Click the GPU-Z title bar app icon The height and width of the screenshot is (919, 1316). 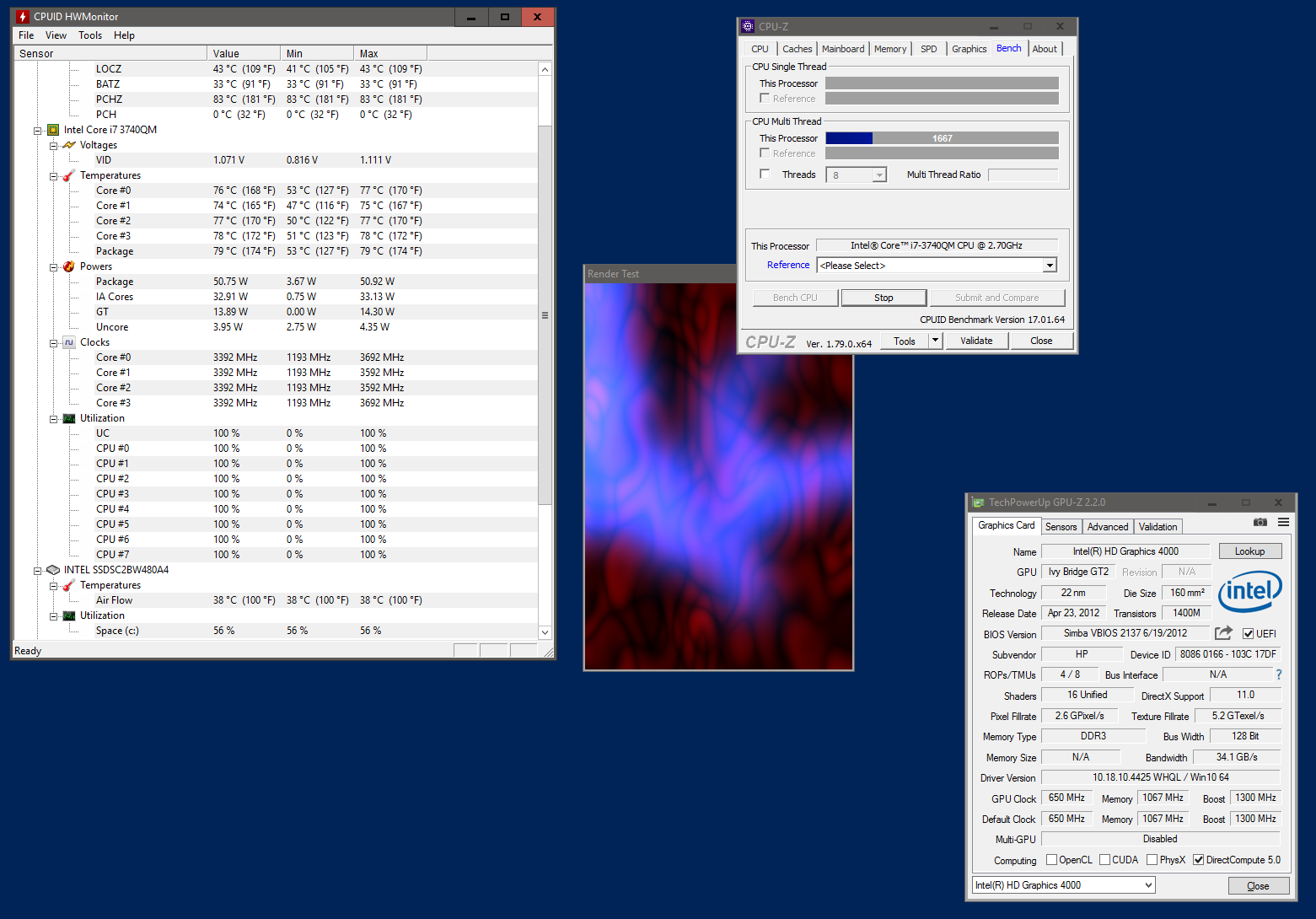click(979, 502)
